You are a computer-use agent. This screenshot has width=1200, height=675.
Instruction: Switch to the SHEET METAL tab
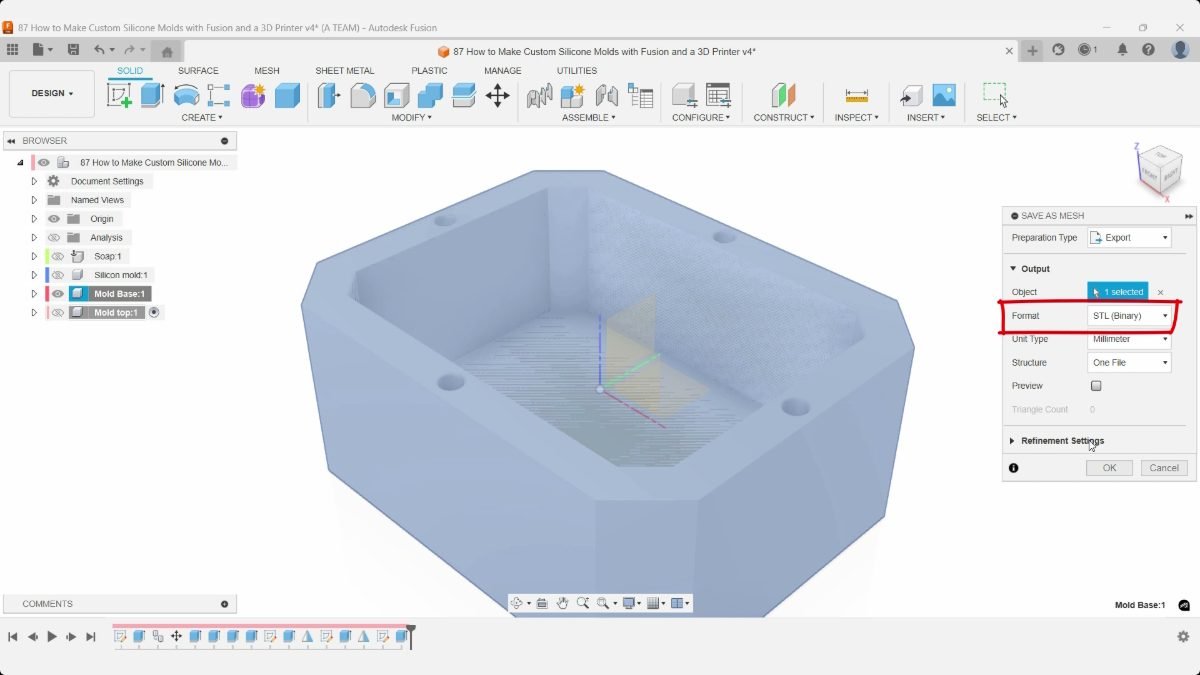pos(344,71)
